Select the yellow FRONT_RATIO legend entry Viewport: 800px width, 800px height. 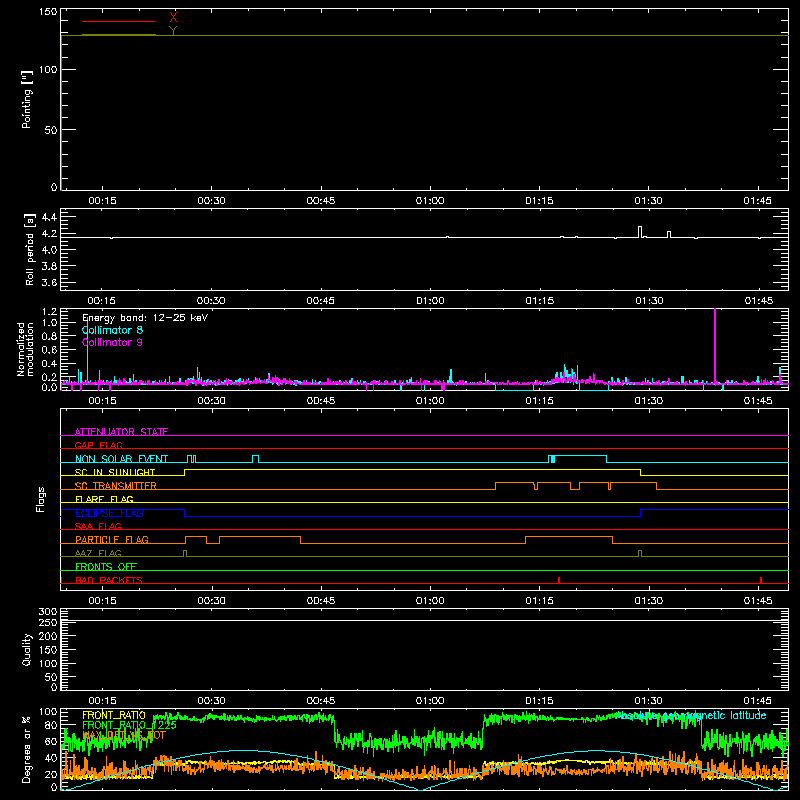coord(114,715)
